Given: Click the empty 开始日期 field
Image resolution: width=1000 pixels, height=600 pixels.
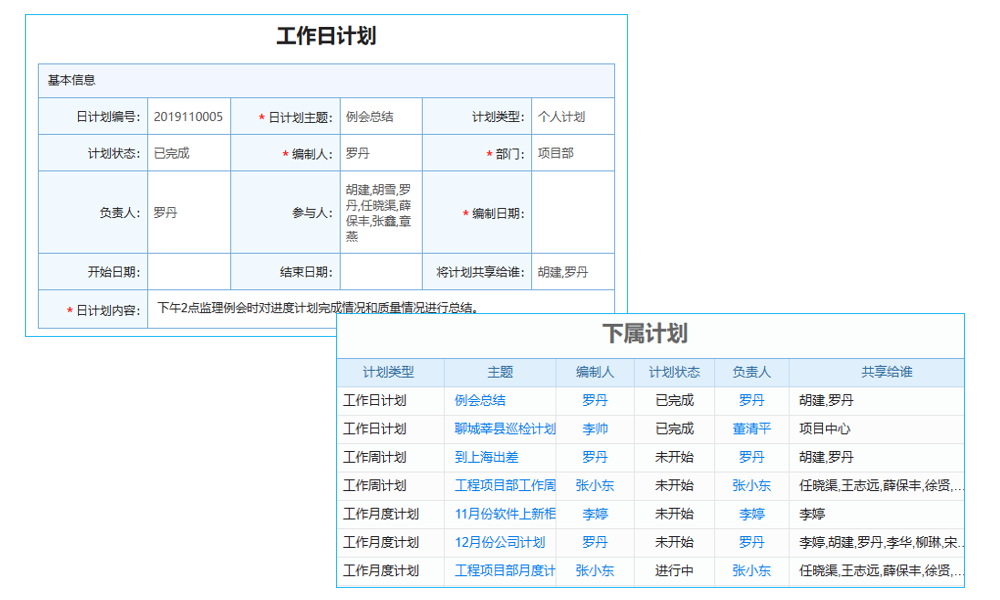Looking at the screenshot, I should [190, 269].
